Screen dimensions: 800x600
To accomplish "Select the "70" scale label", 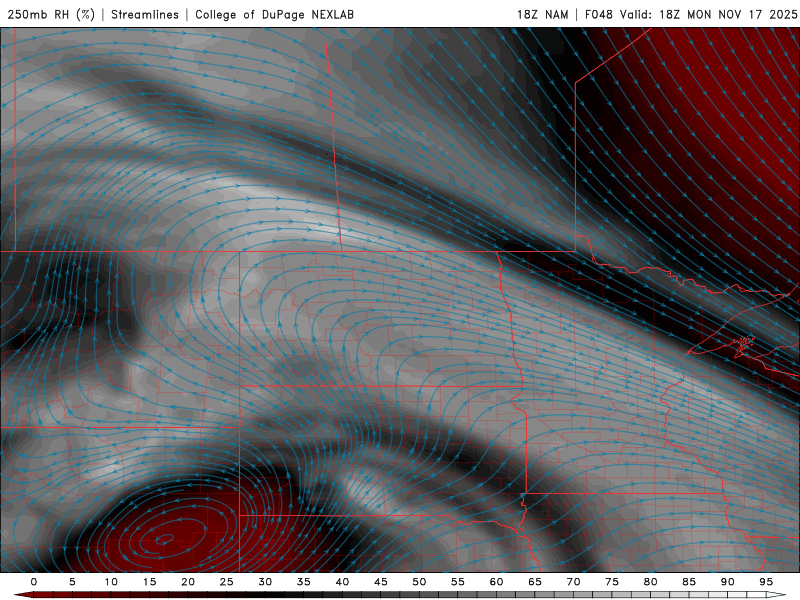I will coord(573,582).
